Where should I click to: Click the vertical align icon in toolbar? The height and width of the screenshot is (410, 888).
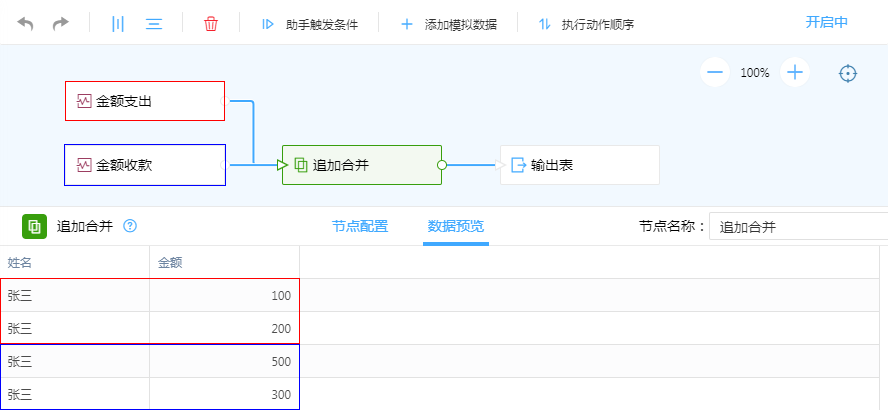pos(118,23)
